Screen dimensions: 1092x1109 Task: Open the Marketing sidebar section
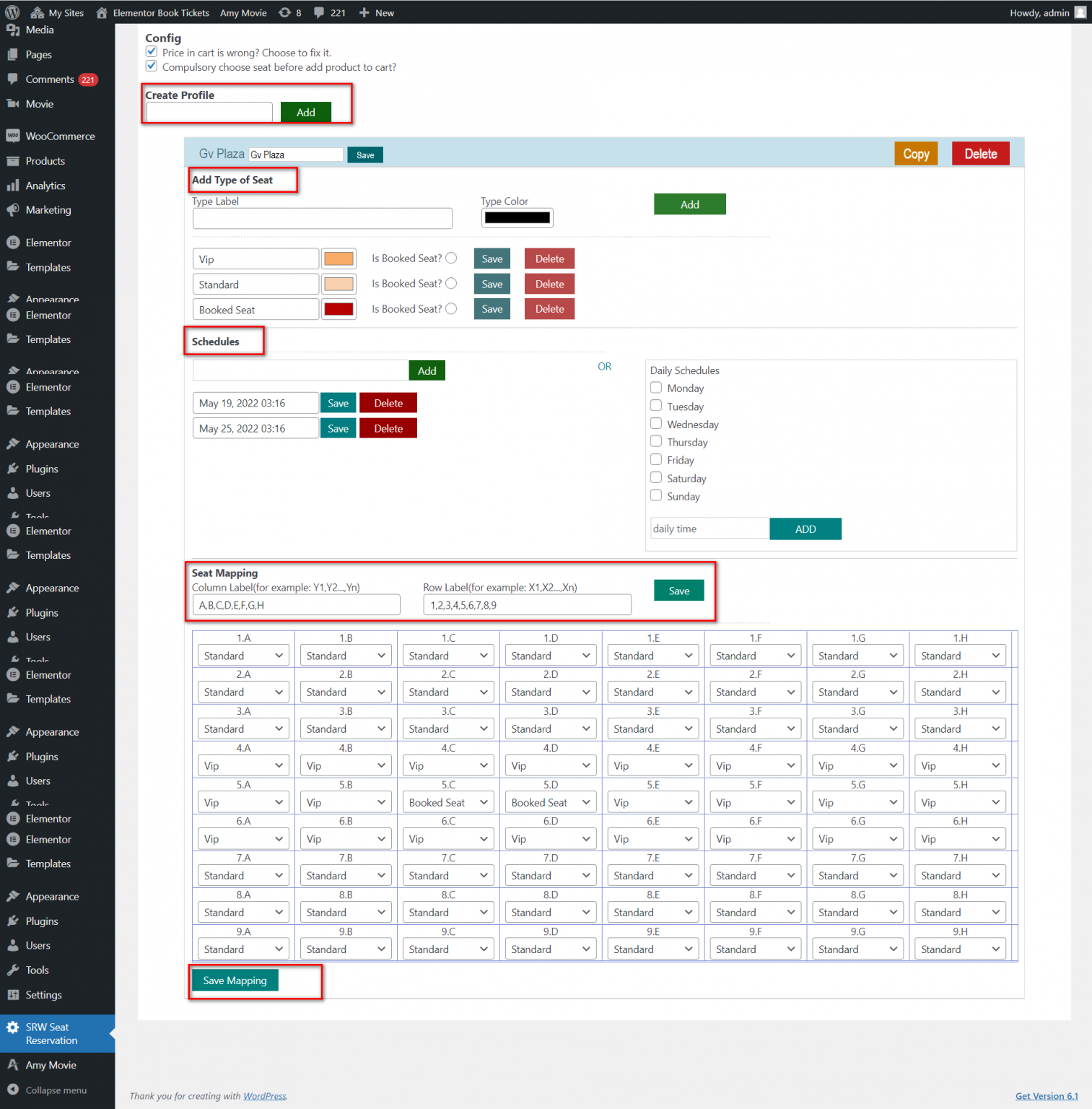(48, 210)
